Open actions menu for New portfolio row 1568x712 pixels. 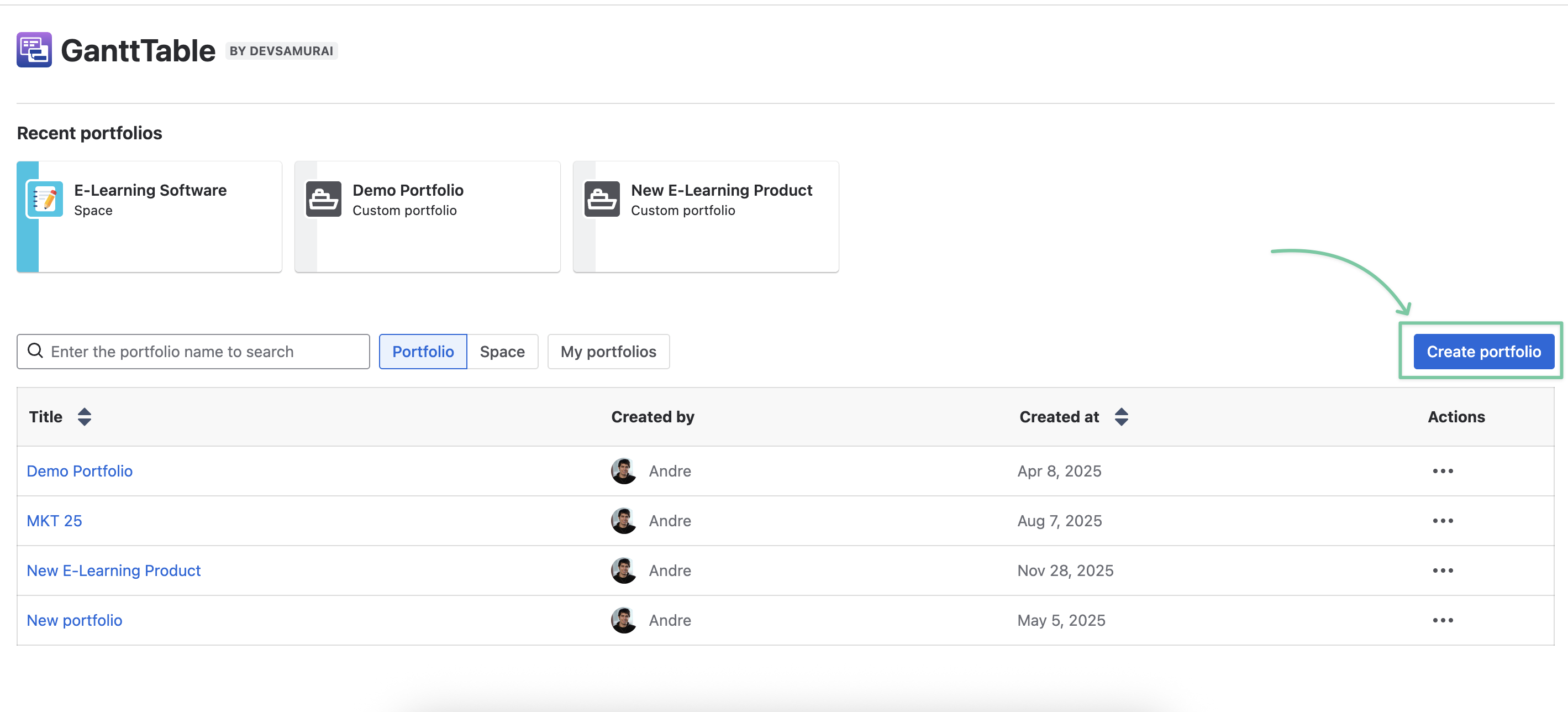pos(1443,620)
